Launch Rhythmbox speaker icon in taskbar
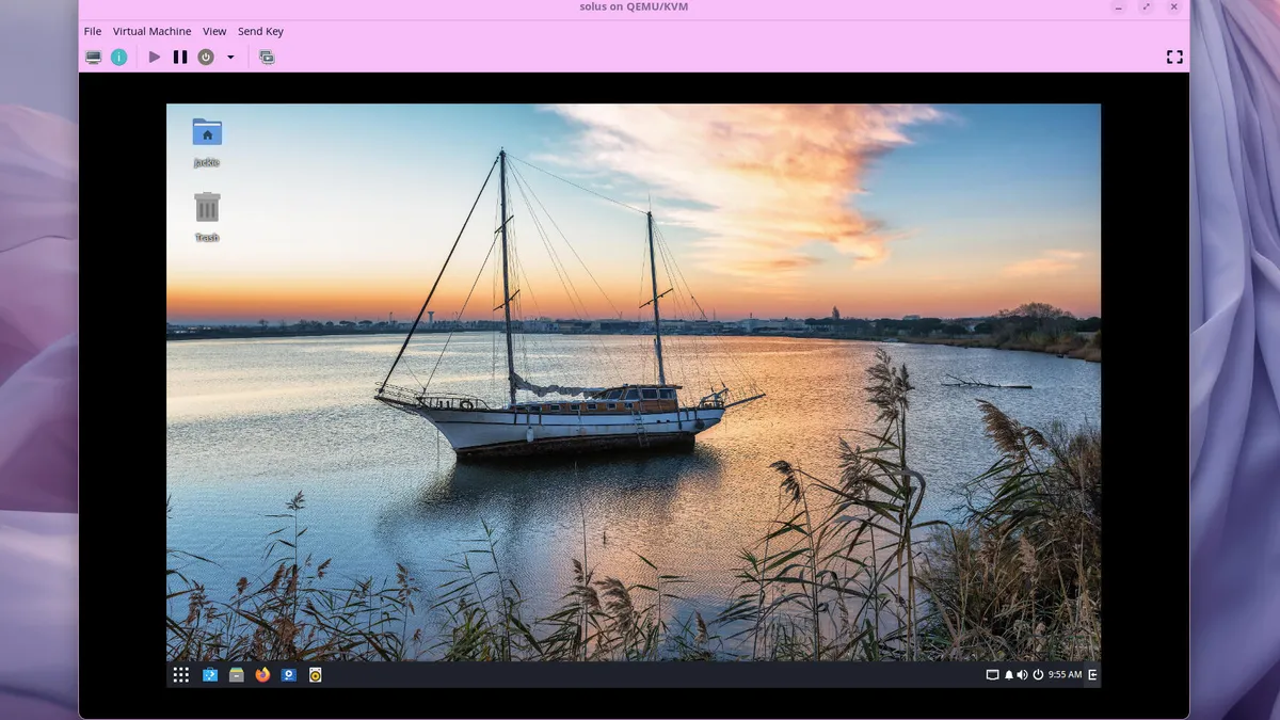This screenshot has width=1280, height=720. [315, 675]
